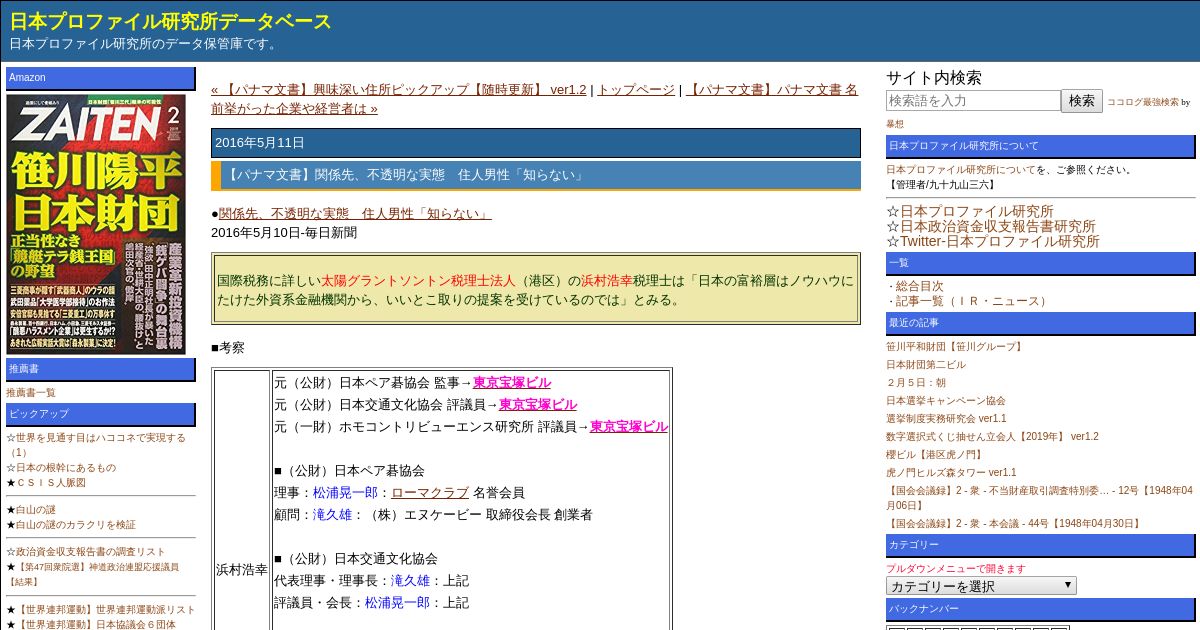This screenshot has width=1200, height=630.
Task: Go to next article パナマ文書 名前挙がった企業や経営者は
Action: coord(534,99)
